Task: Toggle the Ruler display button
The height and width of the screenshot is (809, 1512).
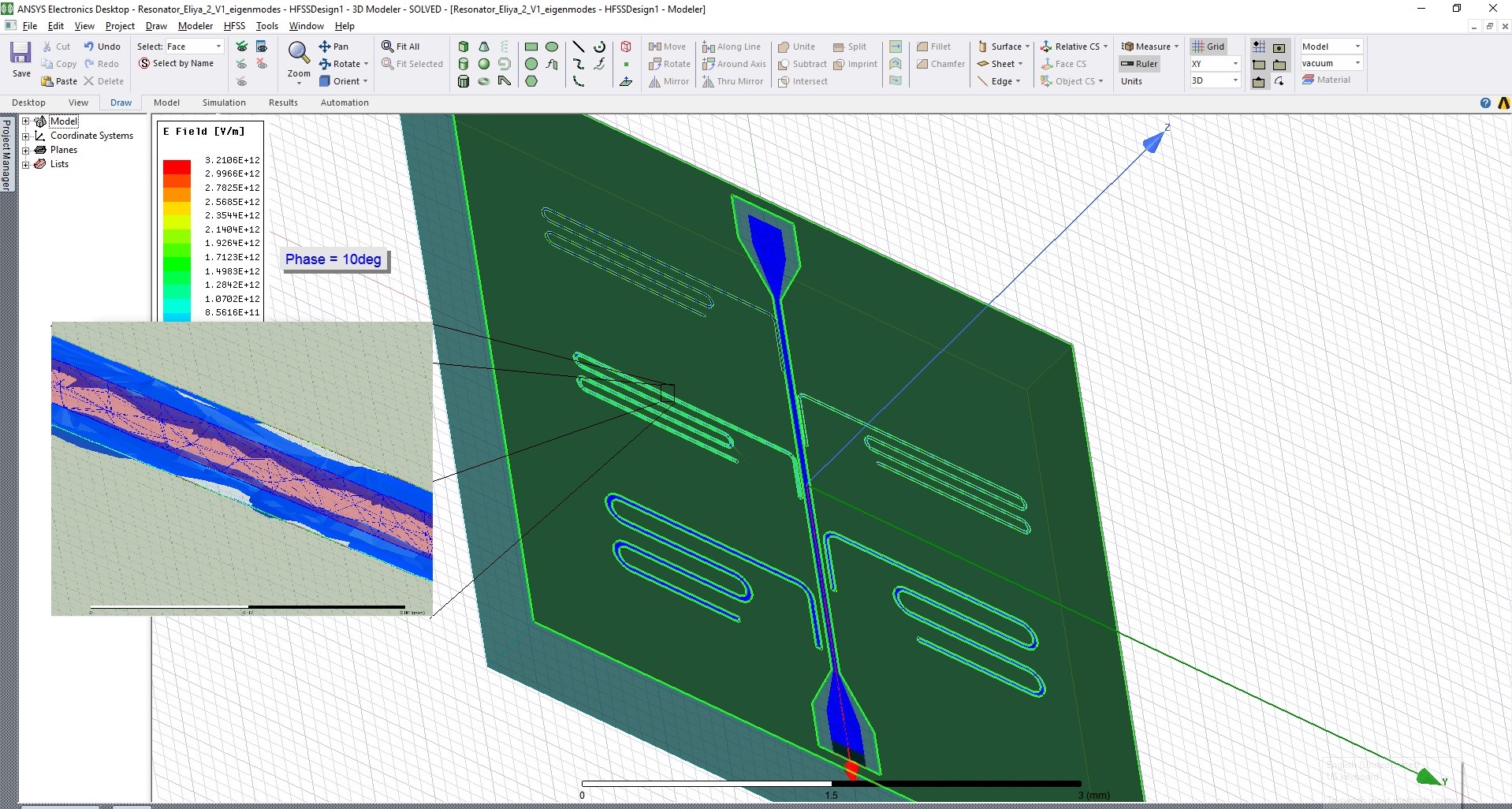Action: click(x=1139, y=64)
